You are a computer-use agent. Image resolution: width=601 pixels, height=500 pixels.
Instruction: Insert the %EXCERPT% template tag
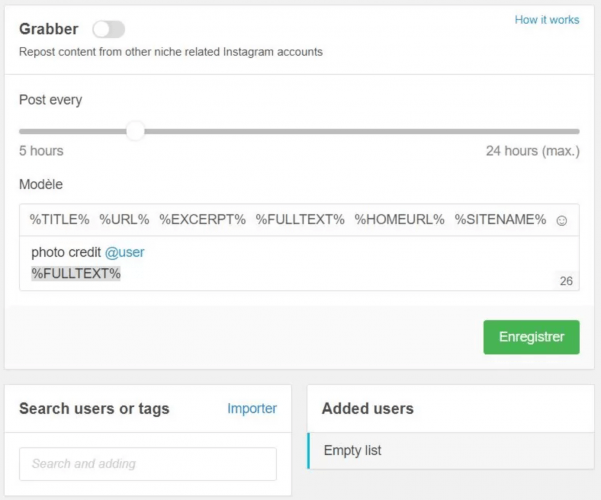coord(202,219)
